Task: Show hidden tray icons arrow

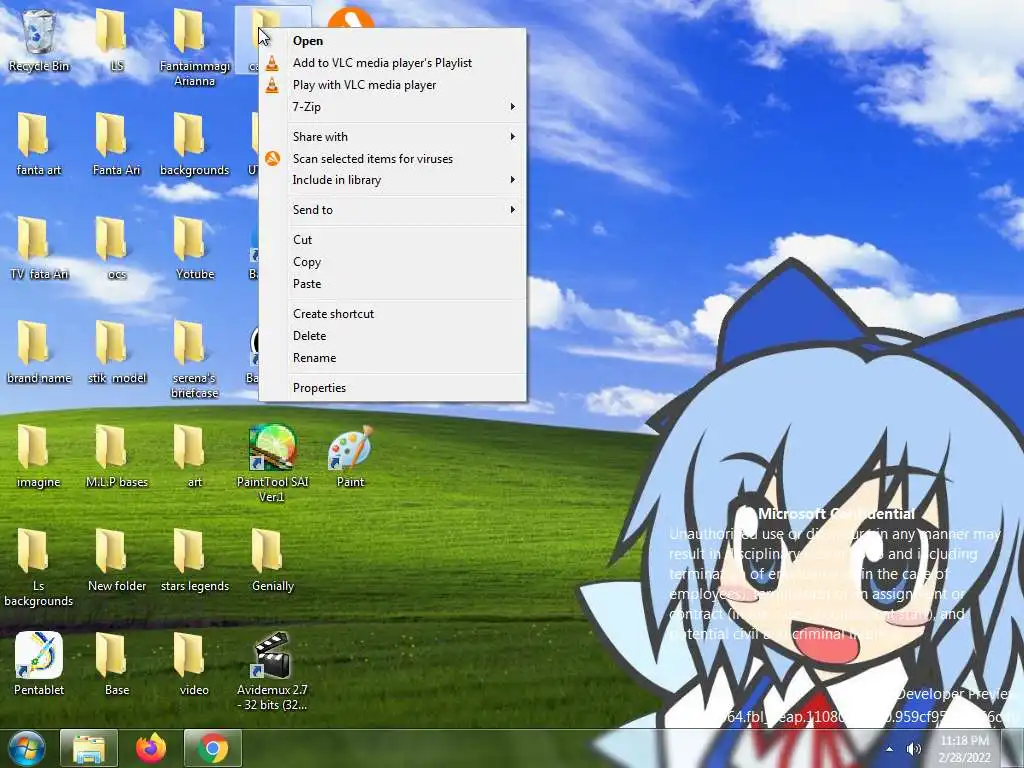Action: tap(890, 749)
